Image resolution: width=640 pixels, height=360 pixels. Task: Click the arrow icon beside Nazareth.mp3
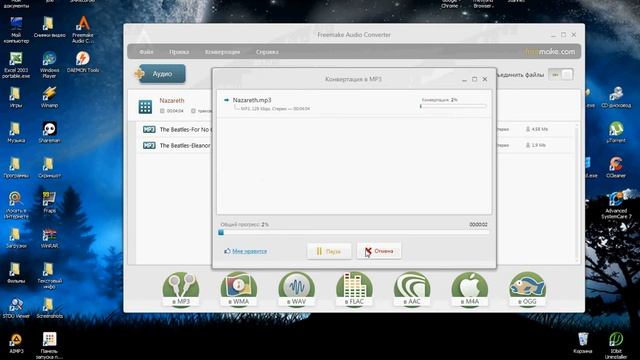(x=227, y=100)
